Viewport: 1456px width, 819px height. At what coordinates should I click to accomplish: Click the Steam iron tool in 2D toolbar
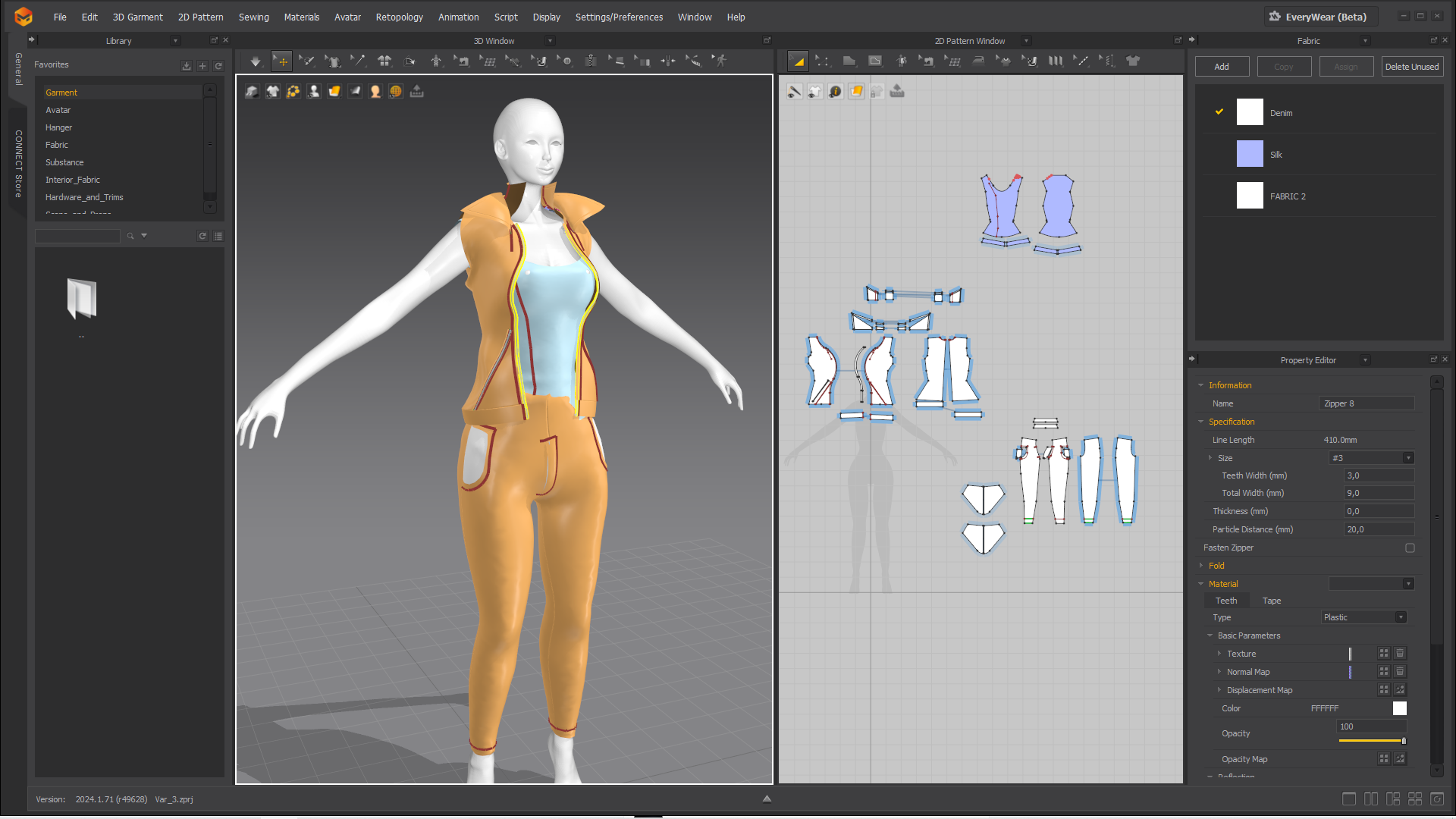coord(978,61)
